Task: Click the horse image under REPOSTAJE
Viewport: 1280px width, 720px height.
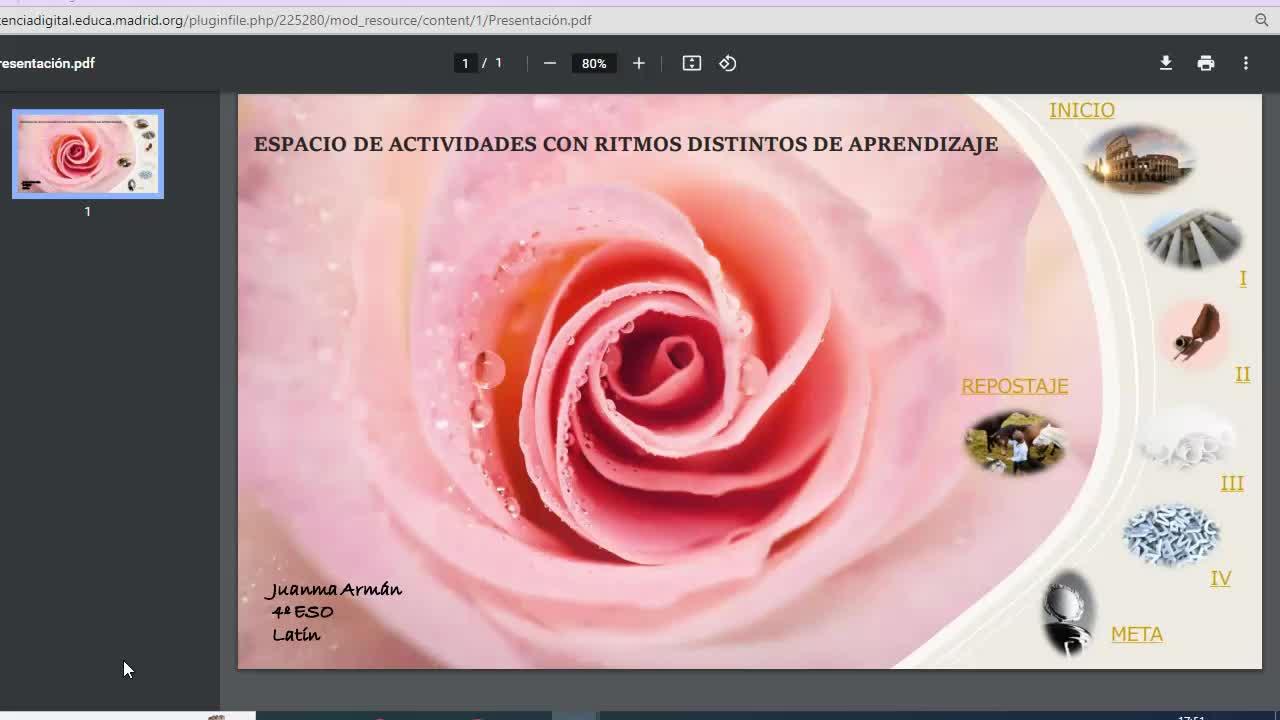Action: point(1014,442)
